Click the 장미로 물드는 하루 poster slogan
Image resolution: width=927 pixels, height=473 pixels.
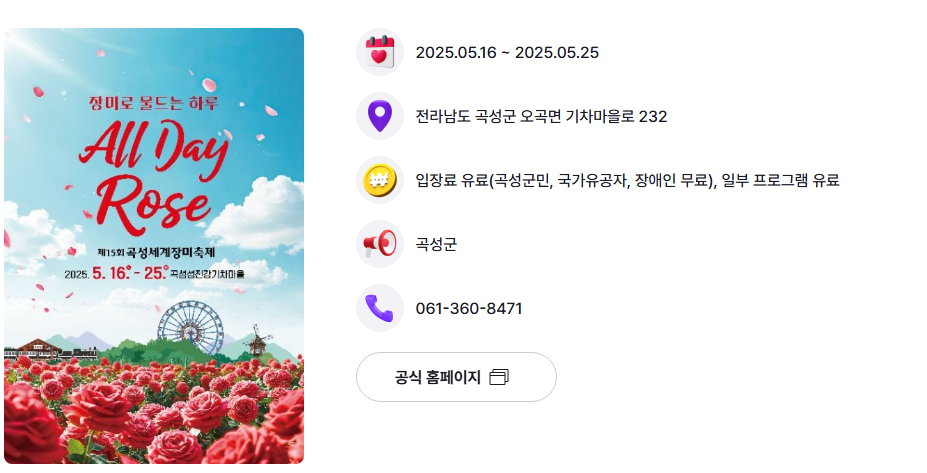pyautogui.click(x=154, y=103)
